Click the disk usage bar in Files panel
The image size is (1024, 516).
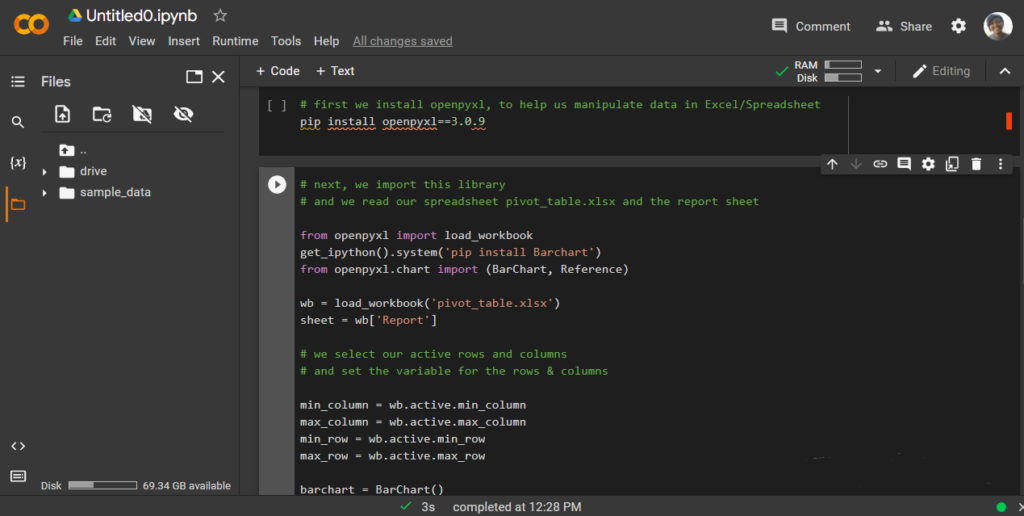(x=103, y=485)
